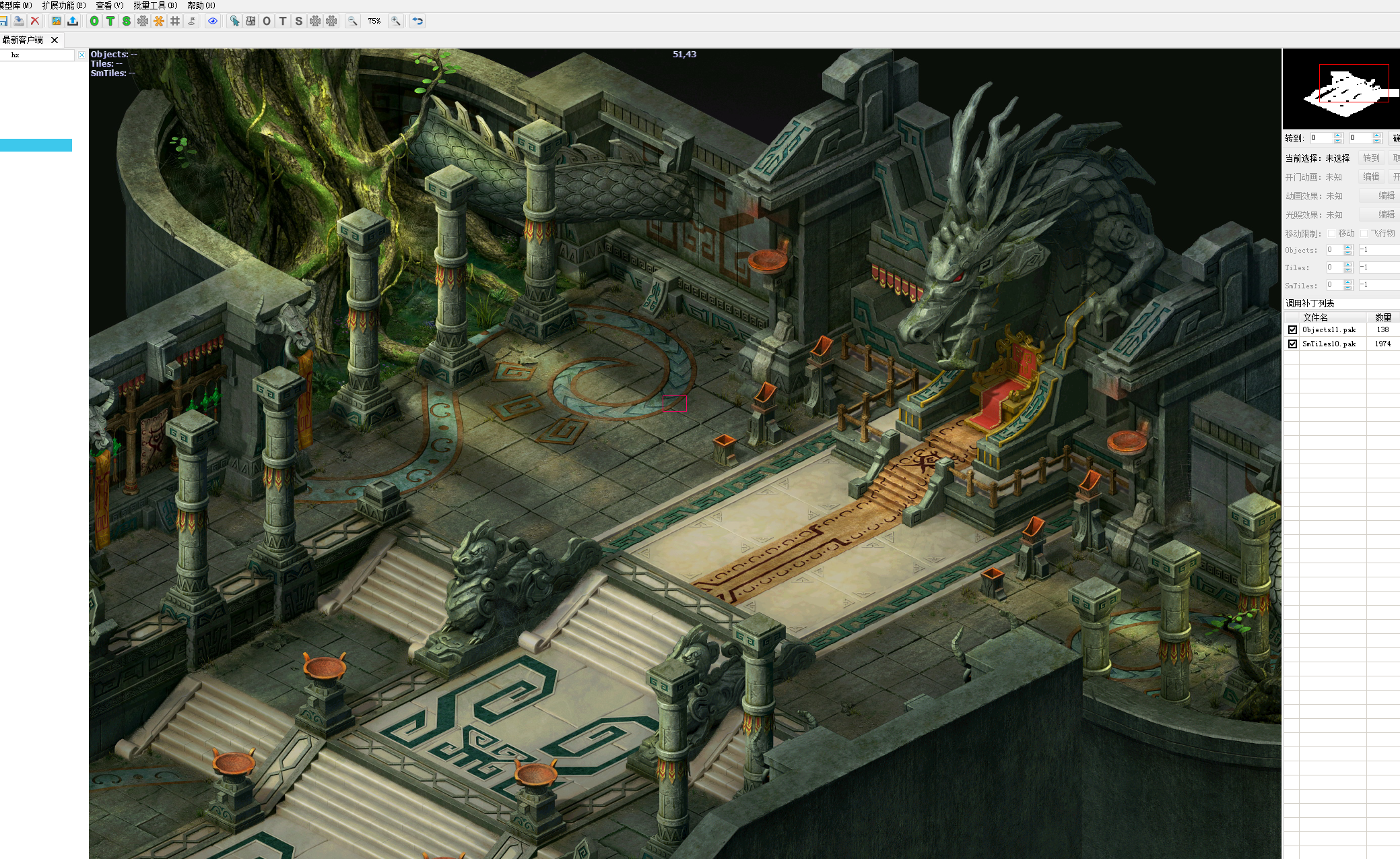Select the gray T tile edit tool
The height and width of the screenshot is (859, 1400).
[x=283, y=21]
